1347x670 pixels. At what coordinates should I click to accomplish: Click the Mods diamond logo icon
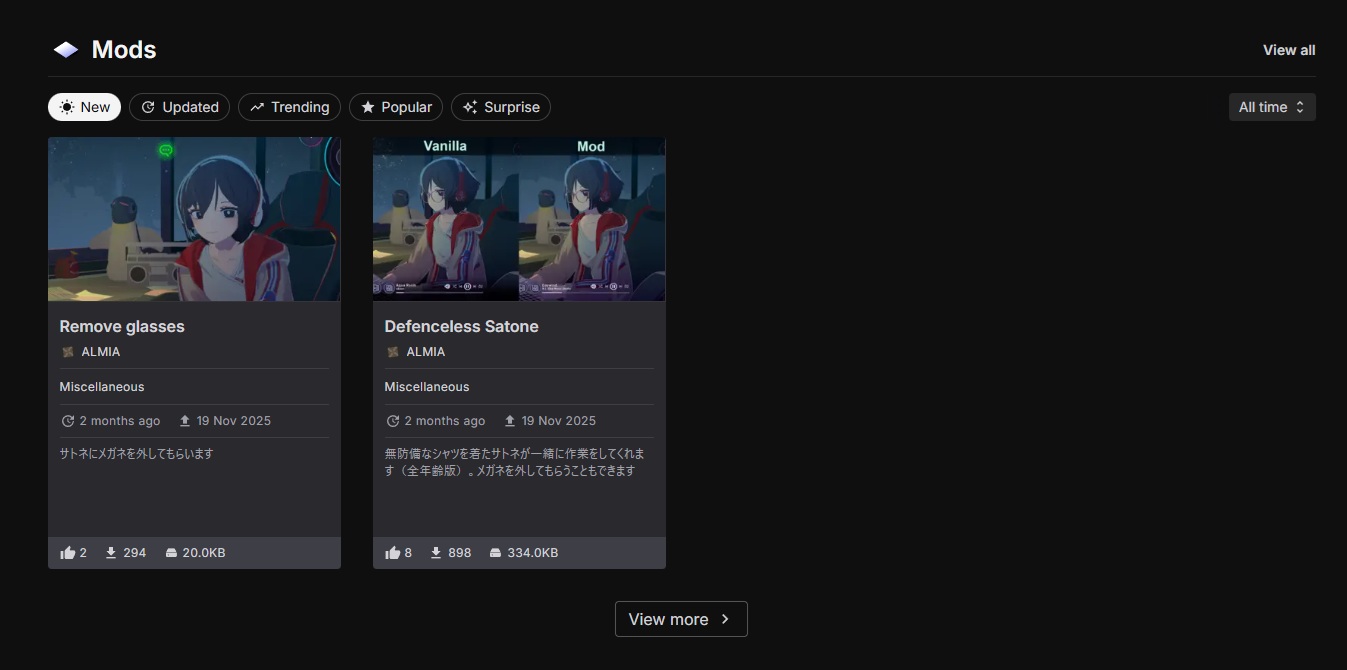tap(66, 50)
